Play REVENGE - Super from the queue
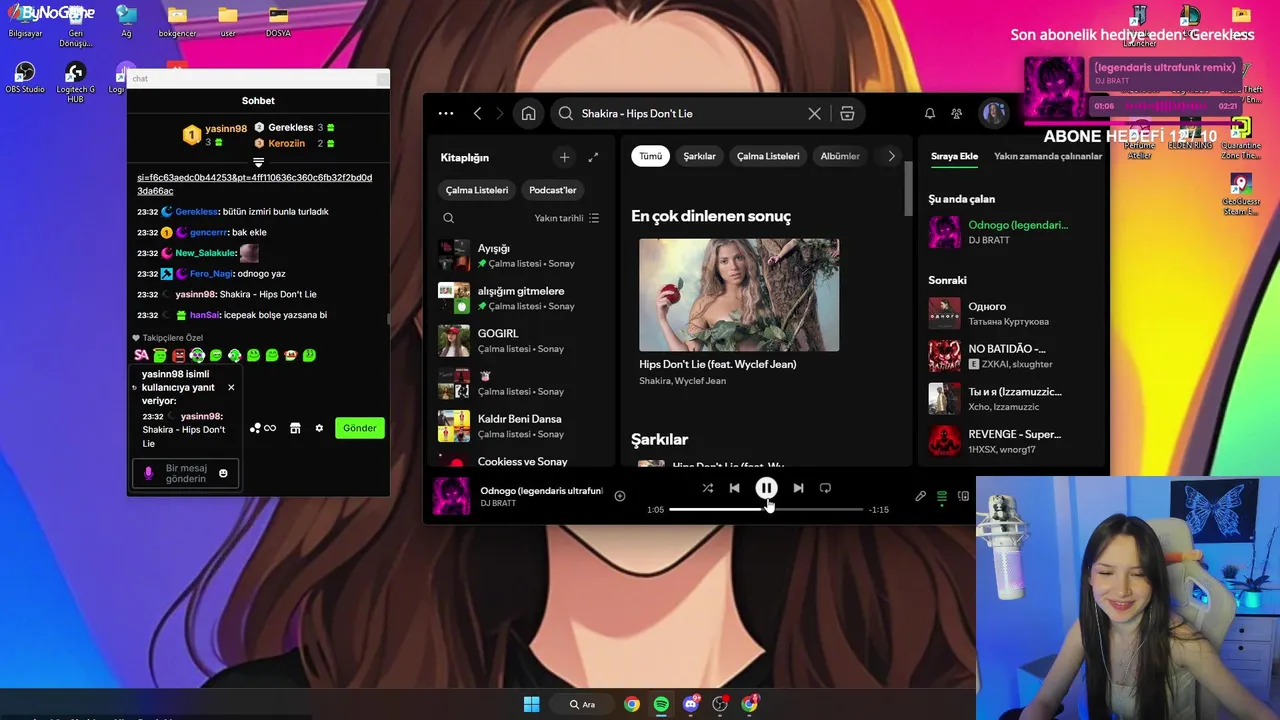The height and width of the screenshot is (720, 1280). [1012, 441]
